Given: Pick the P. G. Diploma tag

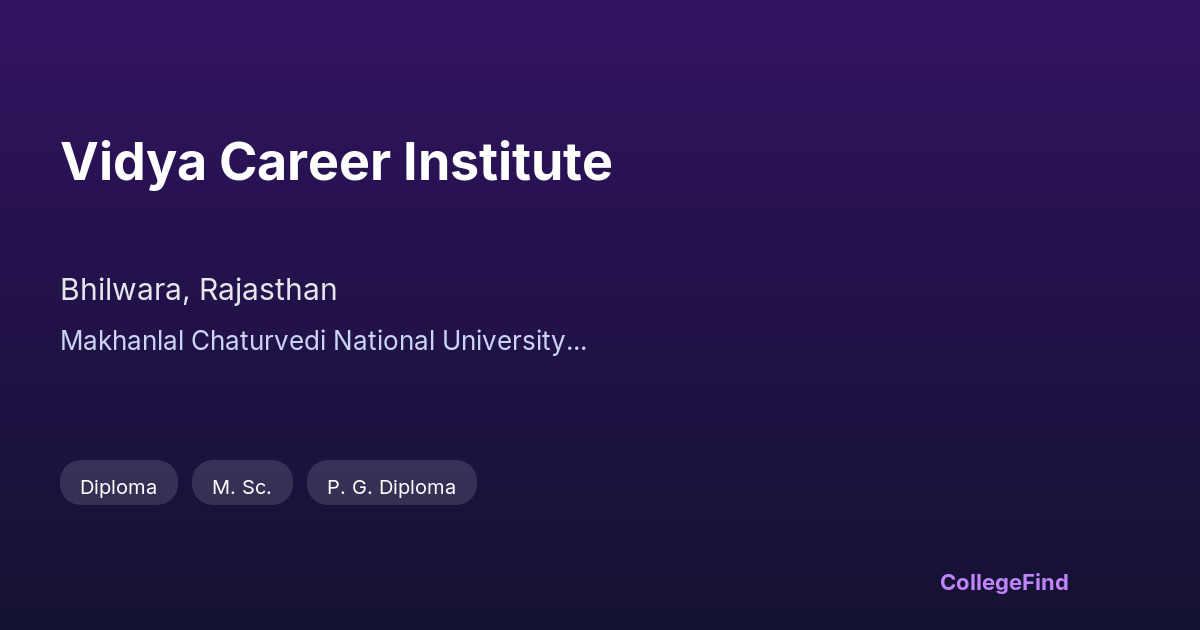Looking at the screenshot, I should pyautogui.click(x=391, y=487).
